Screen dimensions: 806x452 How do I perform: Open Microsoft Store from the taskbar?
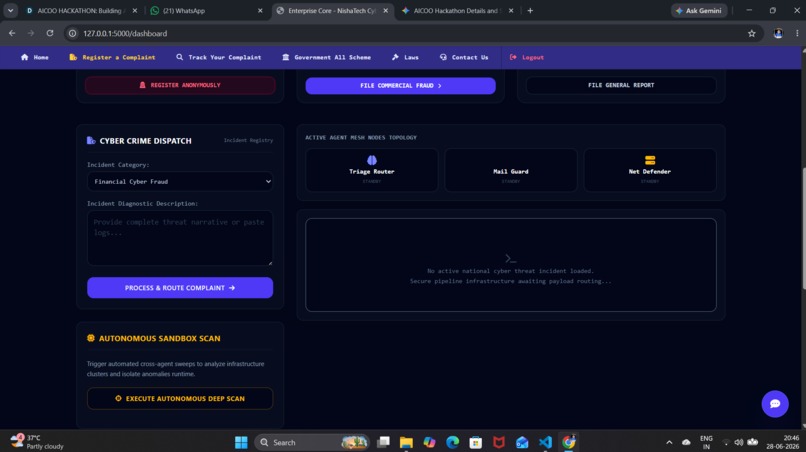(475, 442)
